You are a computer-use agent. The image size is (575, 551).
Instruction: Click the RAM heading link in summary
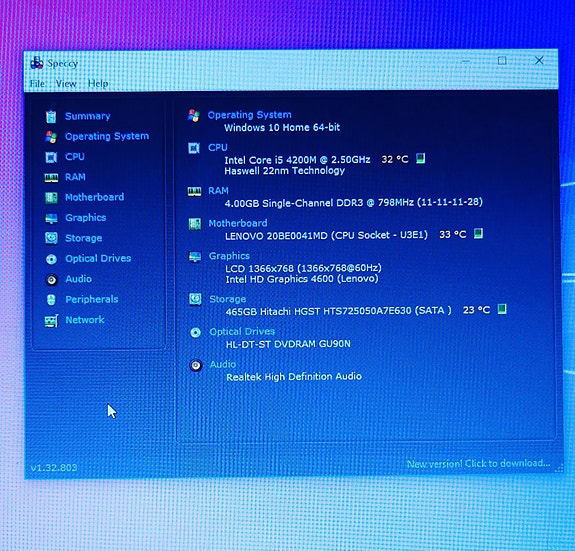218,191
